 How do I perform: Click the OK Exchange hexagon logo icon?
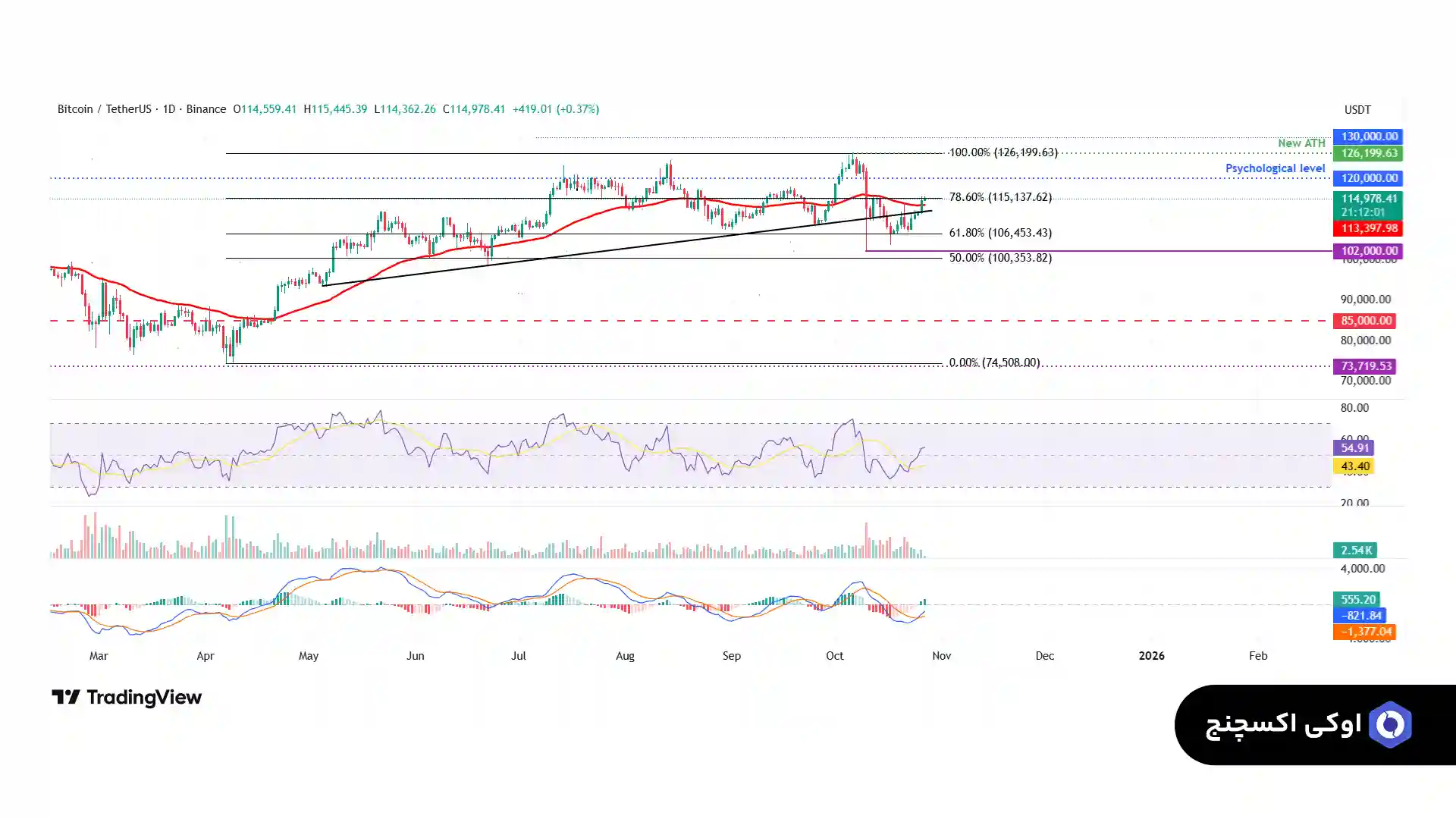tap(1390, 725)
